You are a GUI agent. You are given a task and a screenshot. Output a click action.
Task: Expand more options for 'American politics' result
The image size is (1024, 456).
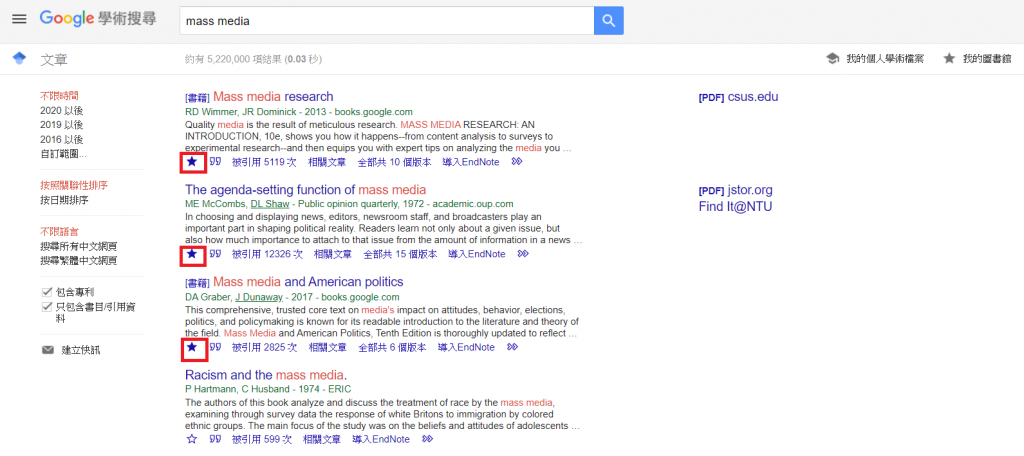tap(512, 347)
